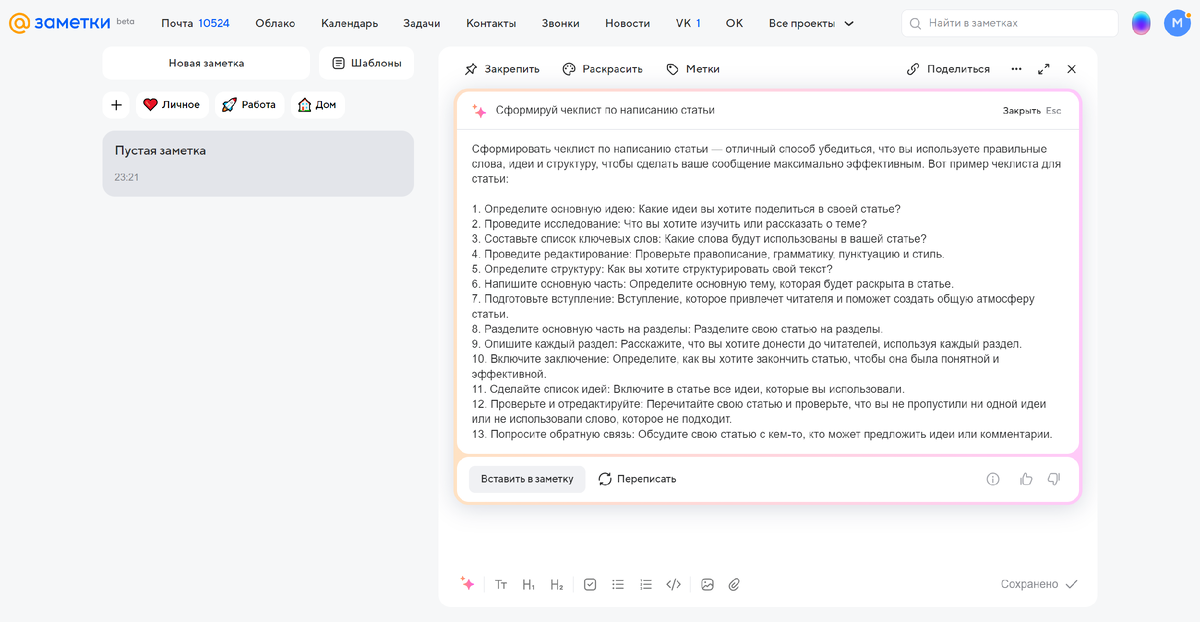Select the AI sparkle assistant icon in editor toolbar
The image size is (1200, 622).
pyautogui.click(x=468, y=584)
